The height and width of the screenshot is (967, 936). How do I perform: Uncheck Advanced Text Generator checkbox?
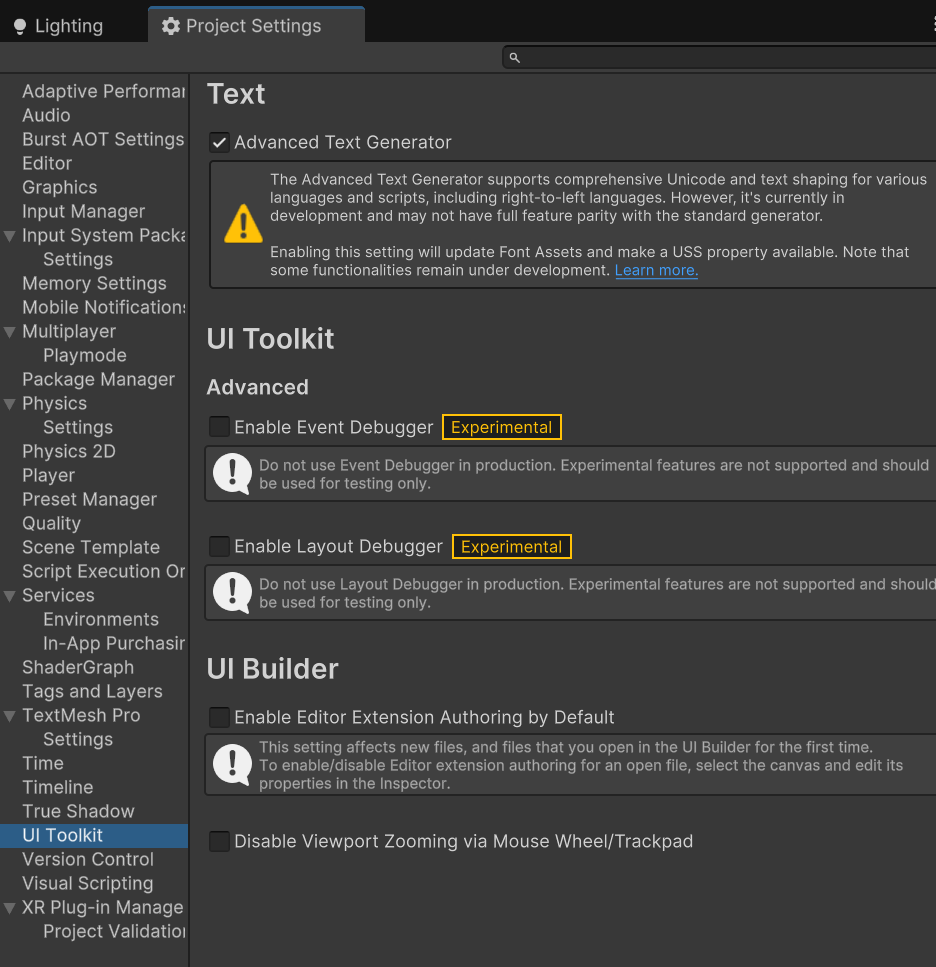[x=219, y=142]
